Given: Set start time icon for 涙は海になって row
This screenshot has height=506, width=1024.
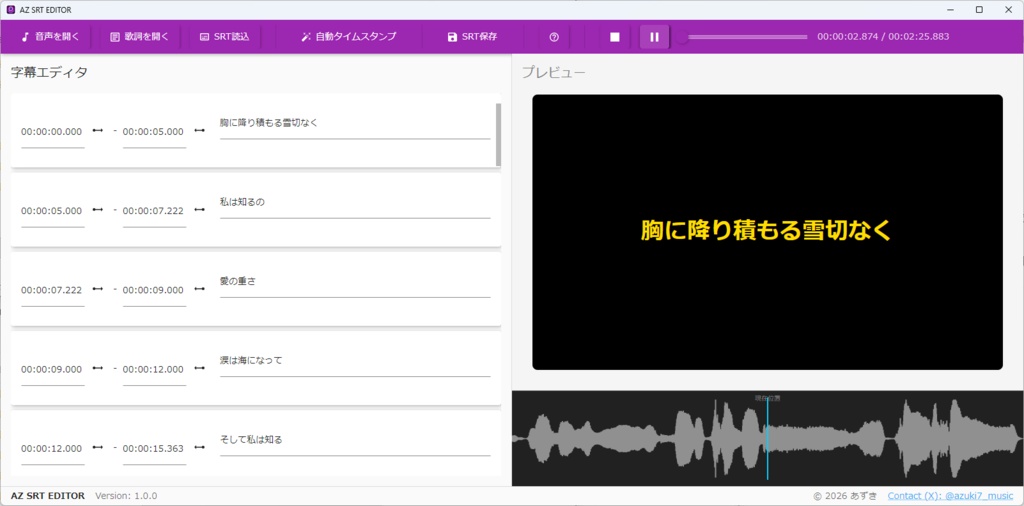Looking at the screenshot, I should 97,368.
